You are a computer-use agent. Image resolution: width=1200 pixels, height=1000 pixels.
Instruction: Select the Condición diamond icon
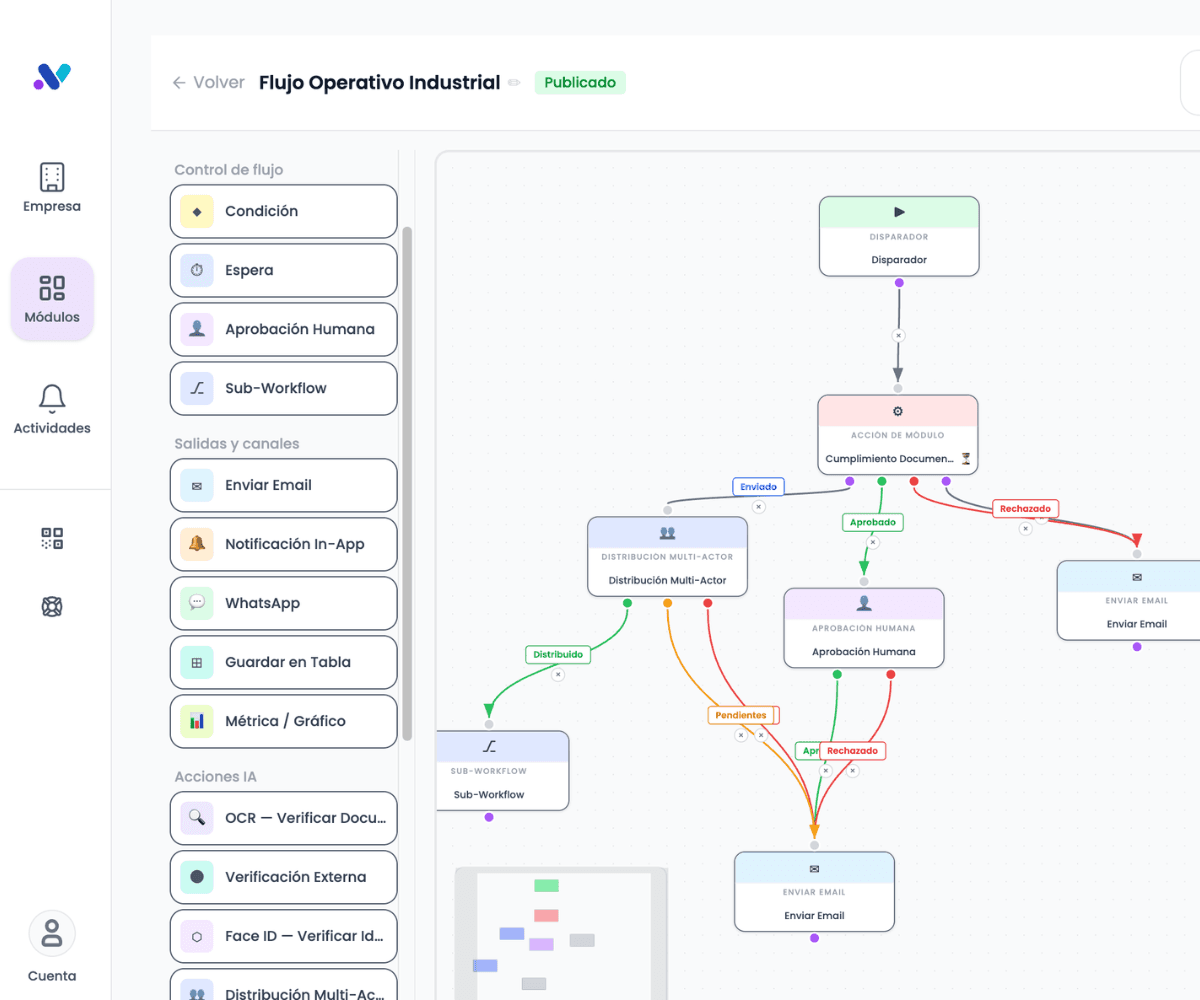click(x=196, y=211)
